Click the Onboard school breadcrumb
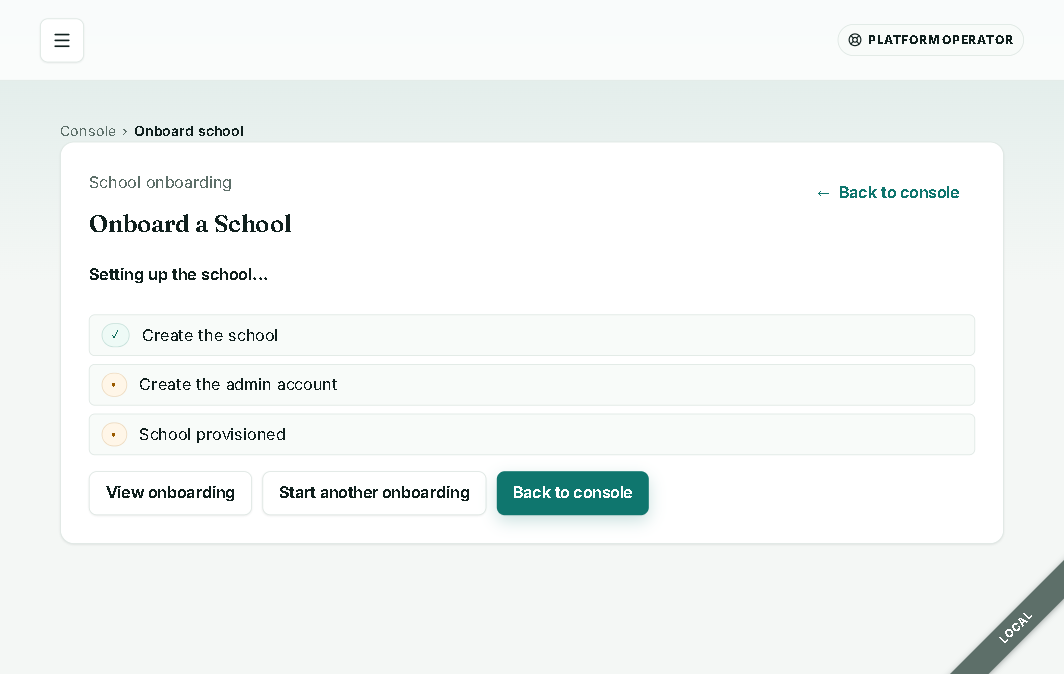The image size is (1064, 674). (x=189, y=131)
